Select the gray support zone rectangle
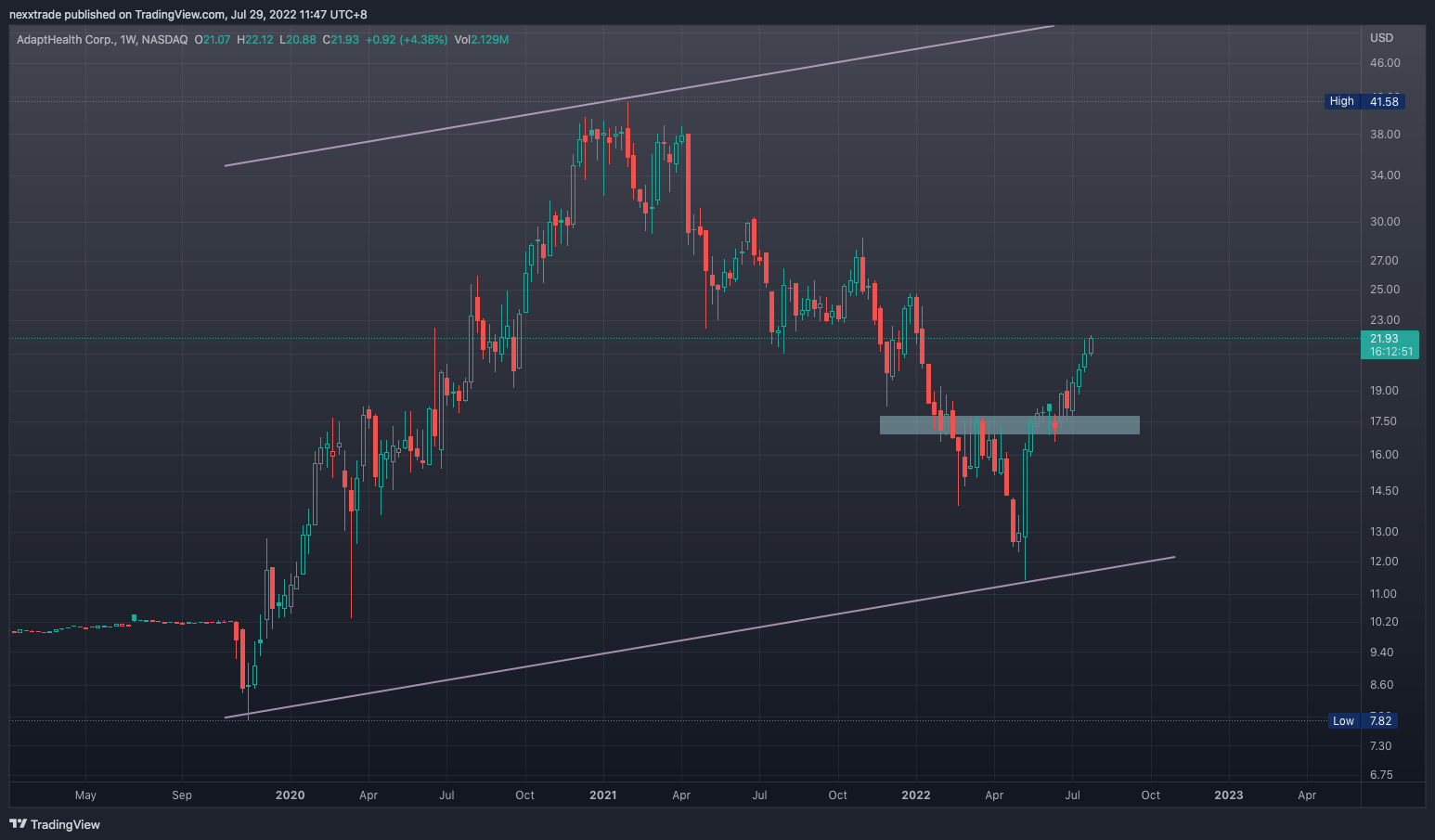The width and height of the screenshot is (1435, 840). pyautogui.click(x=1009, y=425)
